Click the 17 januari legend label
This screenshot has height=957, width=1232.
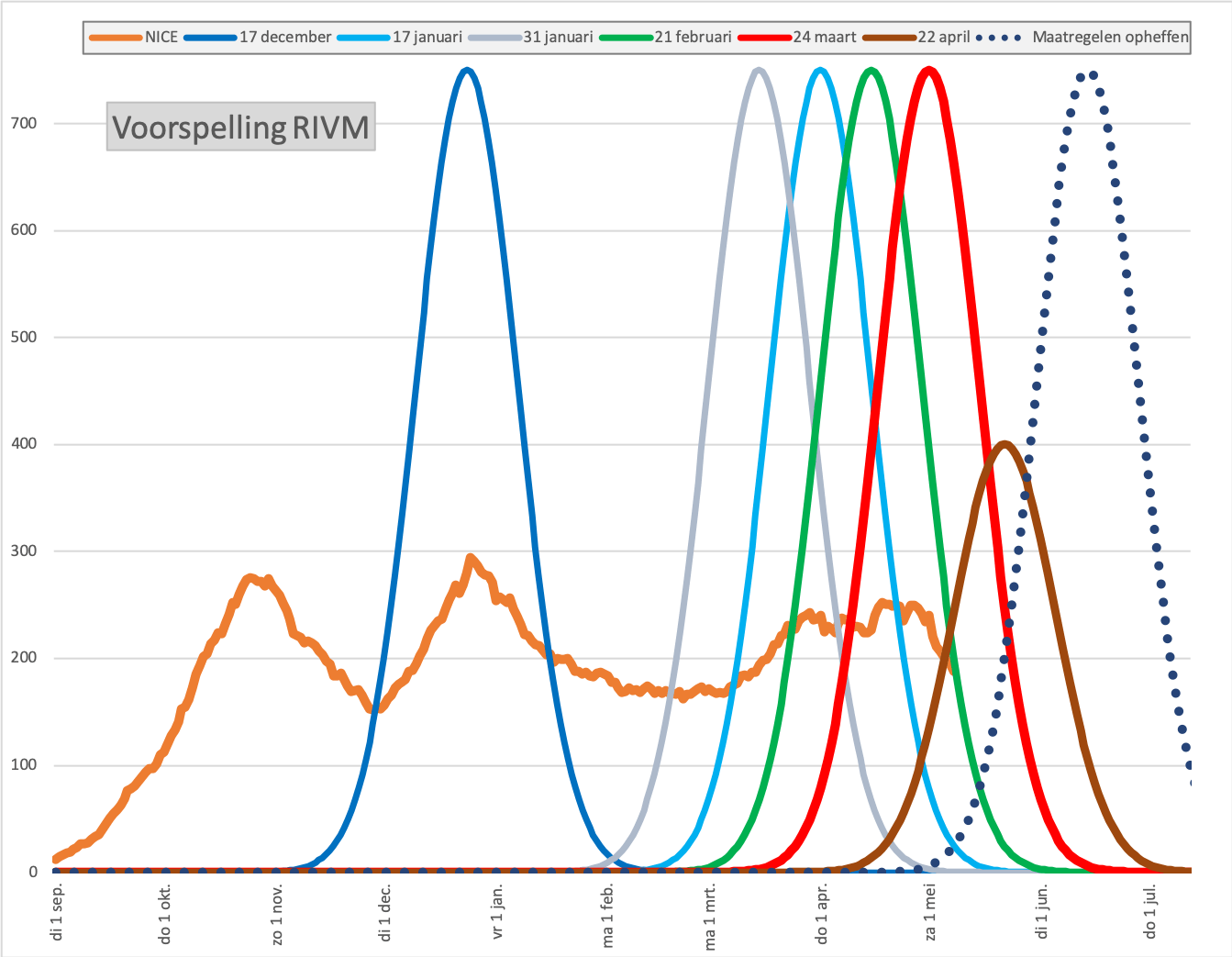click(400, 38)
